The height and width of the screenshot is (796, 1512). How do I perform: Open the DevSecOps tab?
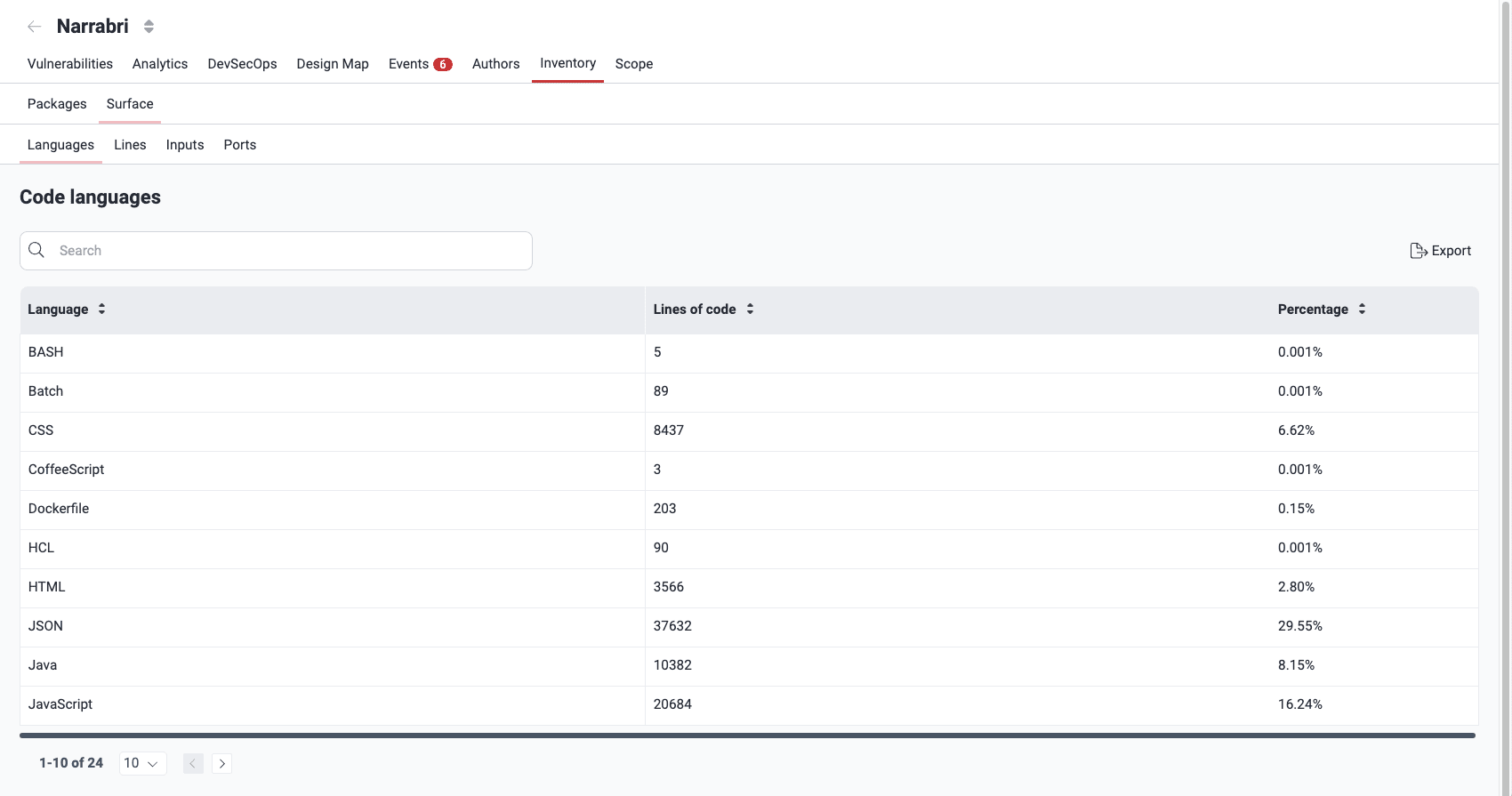(242, 64)
